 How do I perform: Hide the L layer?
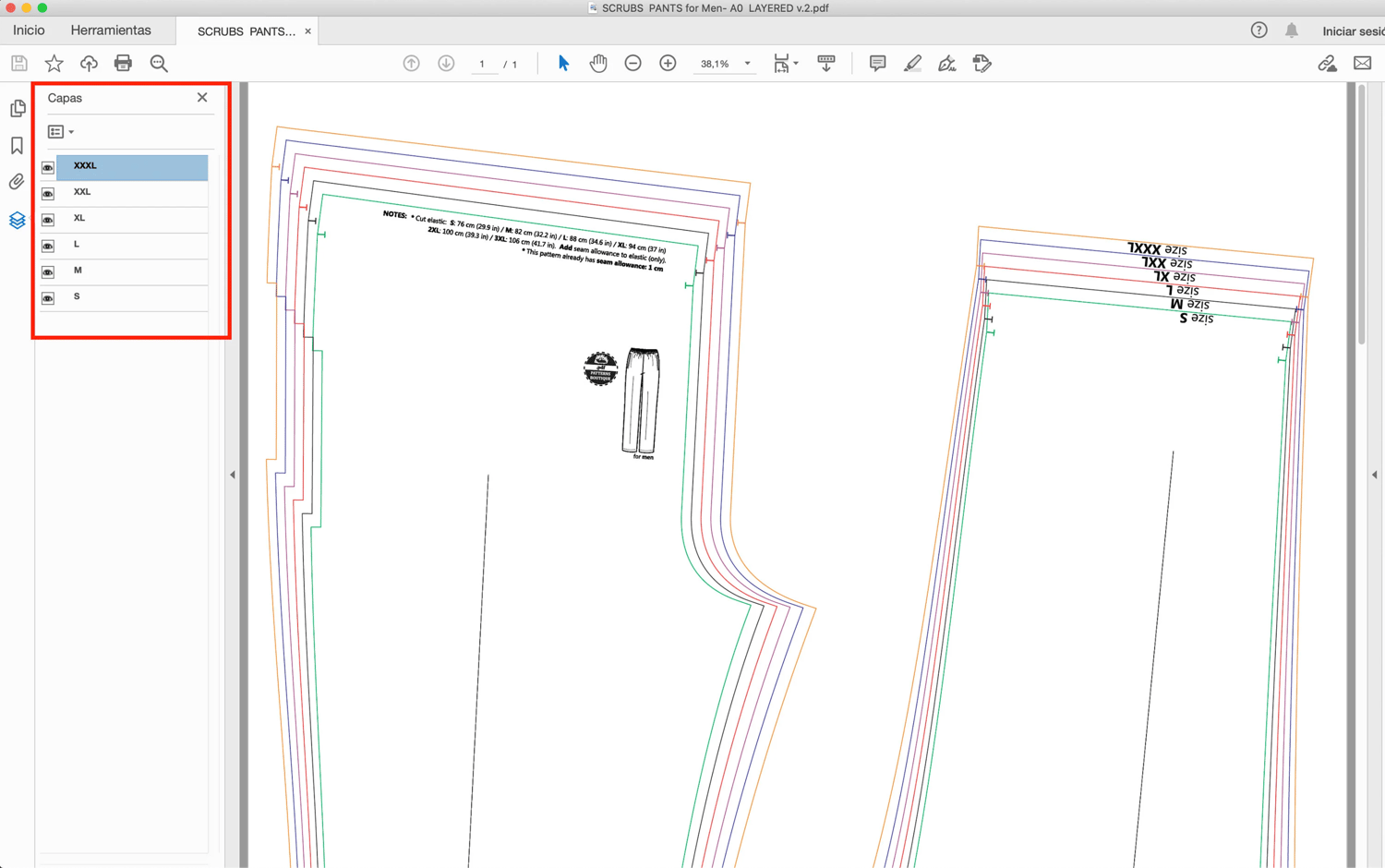(x=48, y=246)
